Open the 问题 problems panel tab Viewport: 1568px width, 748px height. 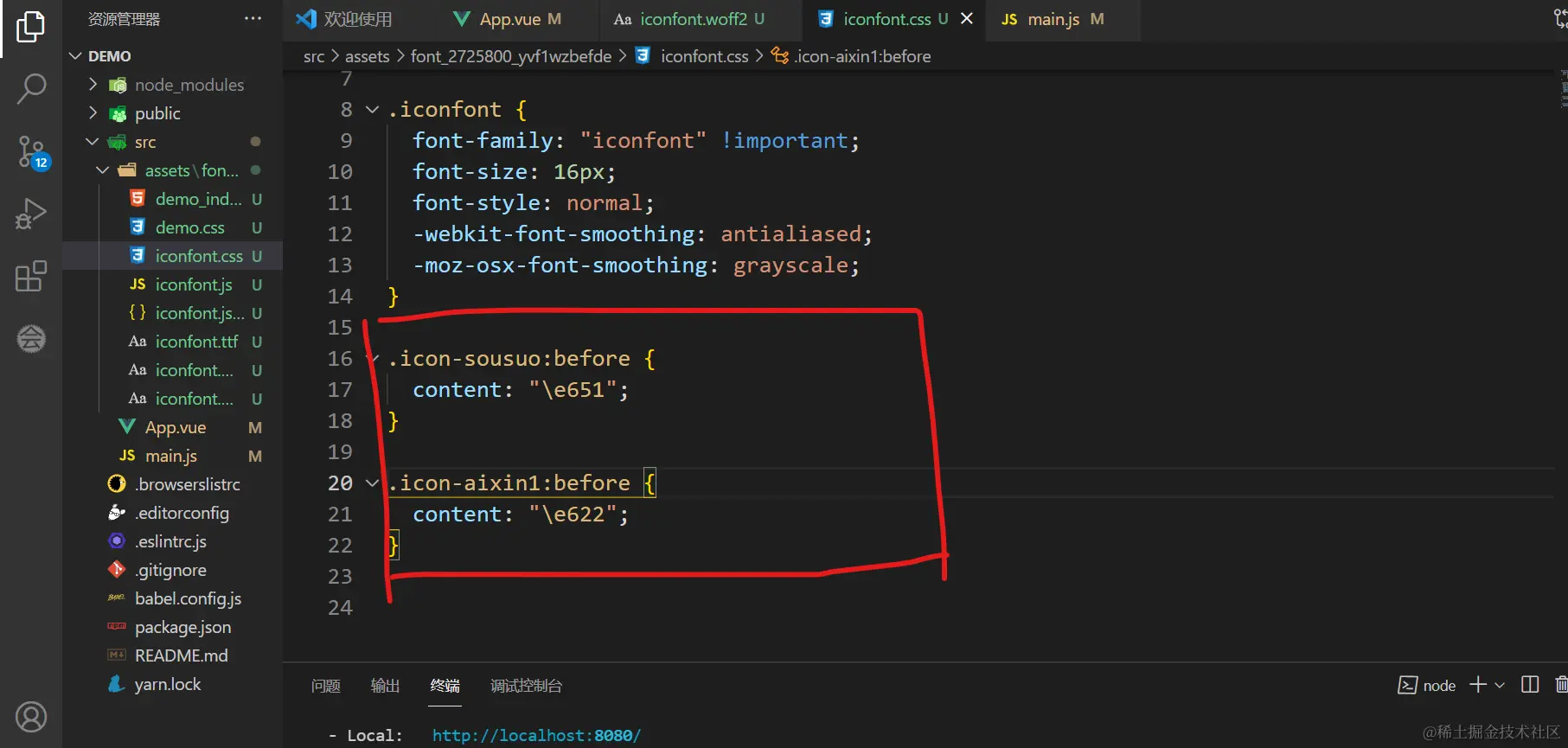point(326,686)
